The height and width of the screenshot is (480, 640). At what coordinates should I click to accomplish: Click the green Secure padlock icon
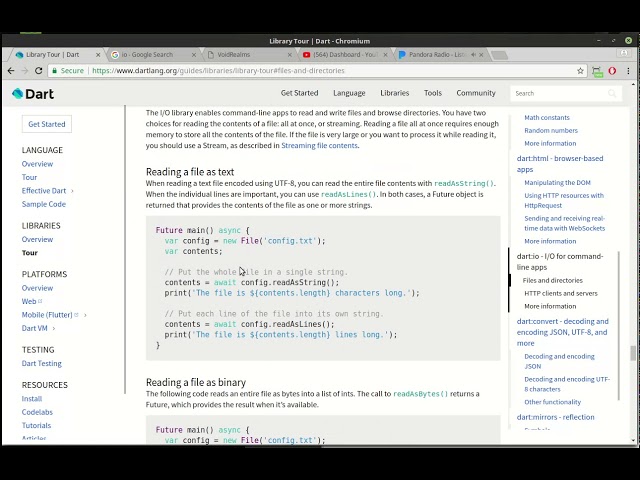(x=55, y=71)
